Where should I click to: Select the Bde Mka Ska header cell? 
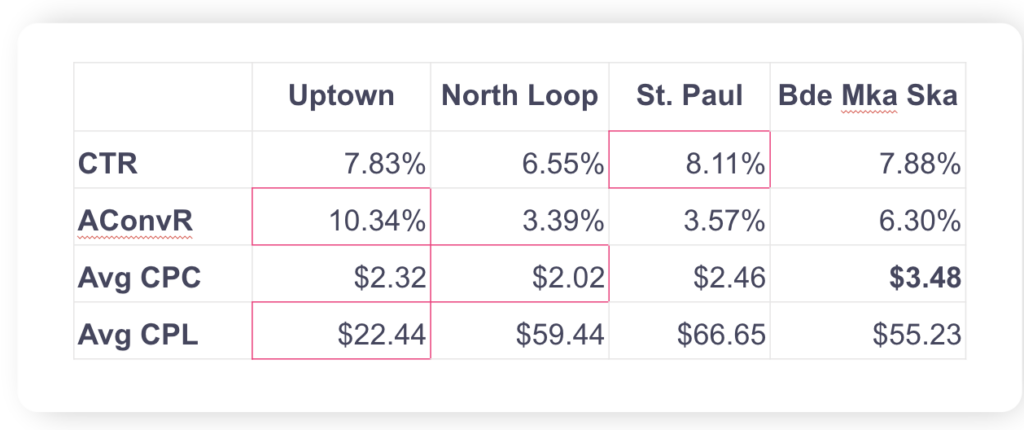pyautogui.click(x=866, y=96)
